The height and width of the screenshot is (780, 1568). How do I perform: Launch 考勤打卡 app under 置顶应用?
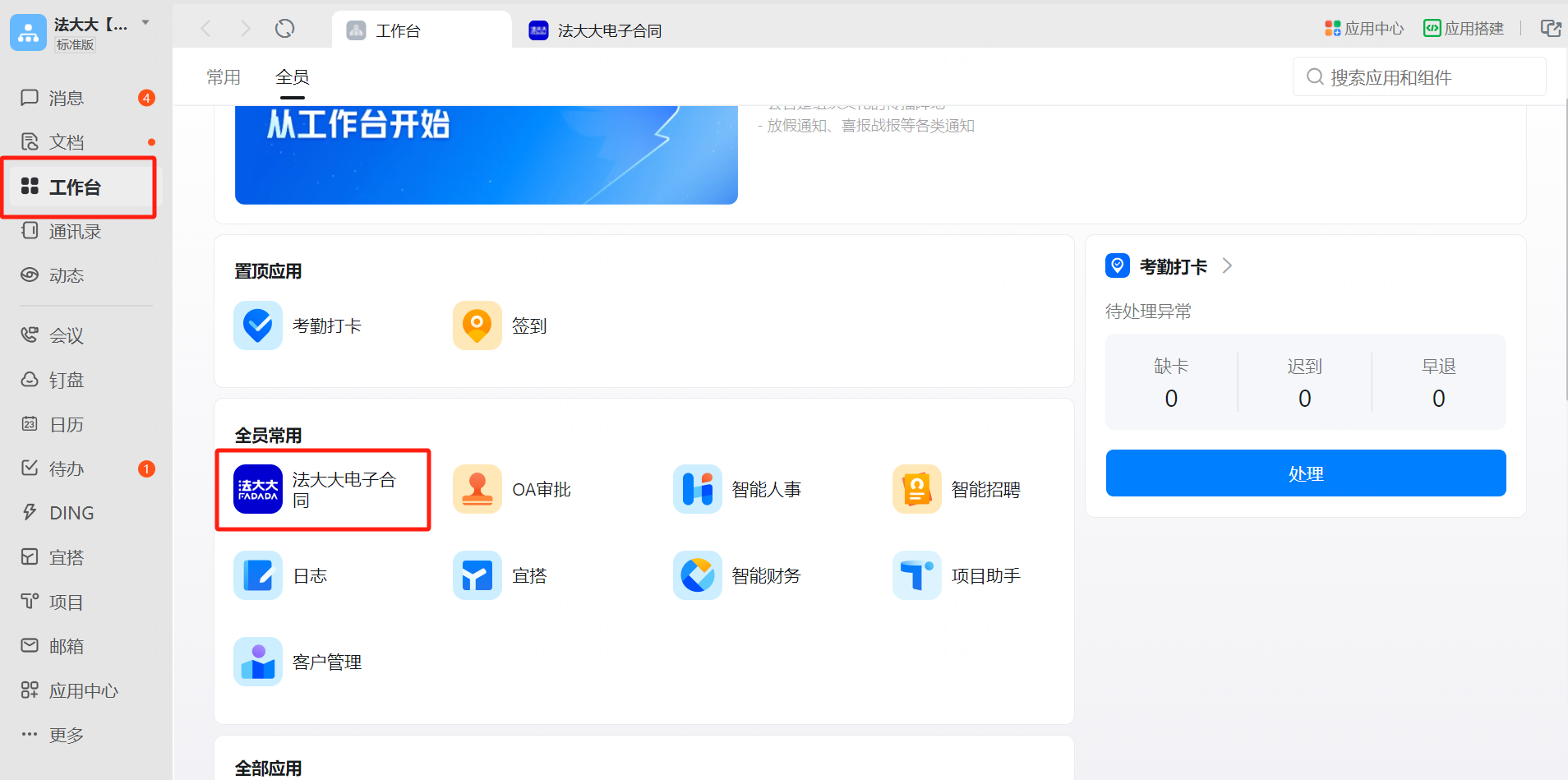(297, 325)
